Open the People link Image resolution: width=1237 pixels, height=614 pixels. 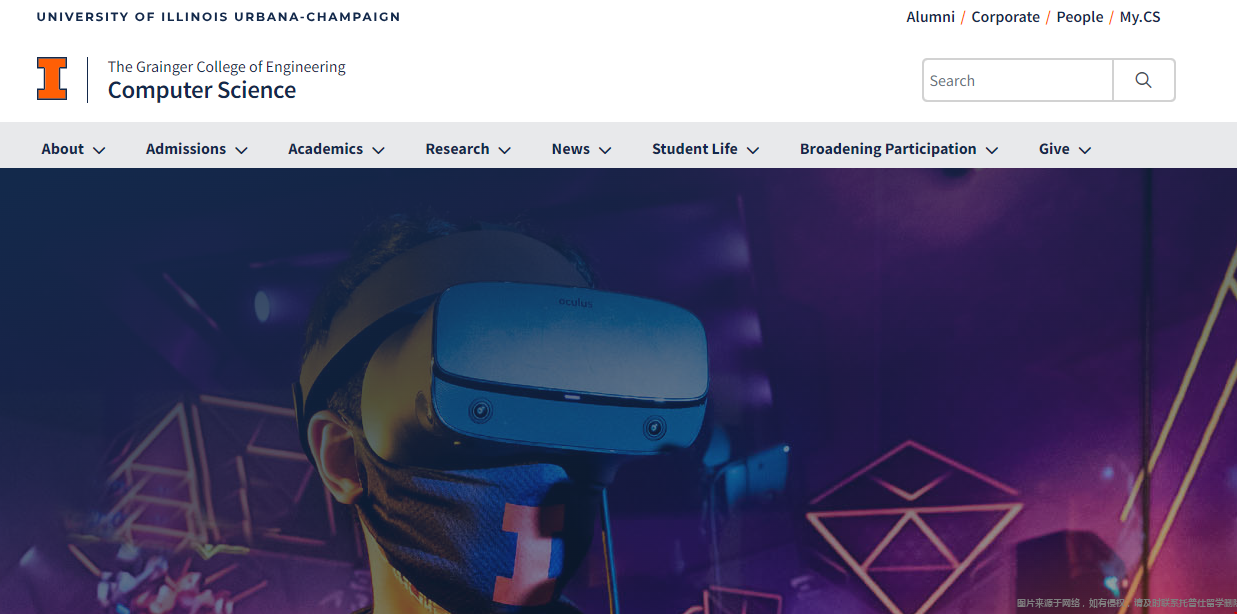[1080, 17]
